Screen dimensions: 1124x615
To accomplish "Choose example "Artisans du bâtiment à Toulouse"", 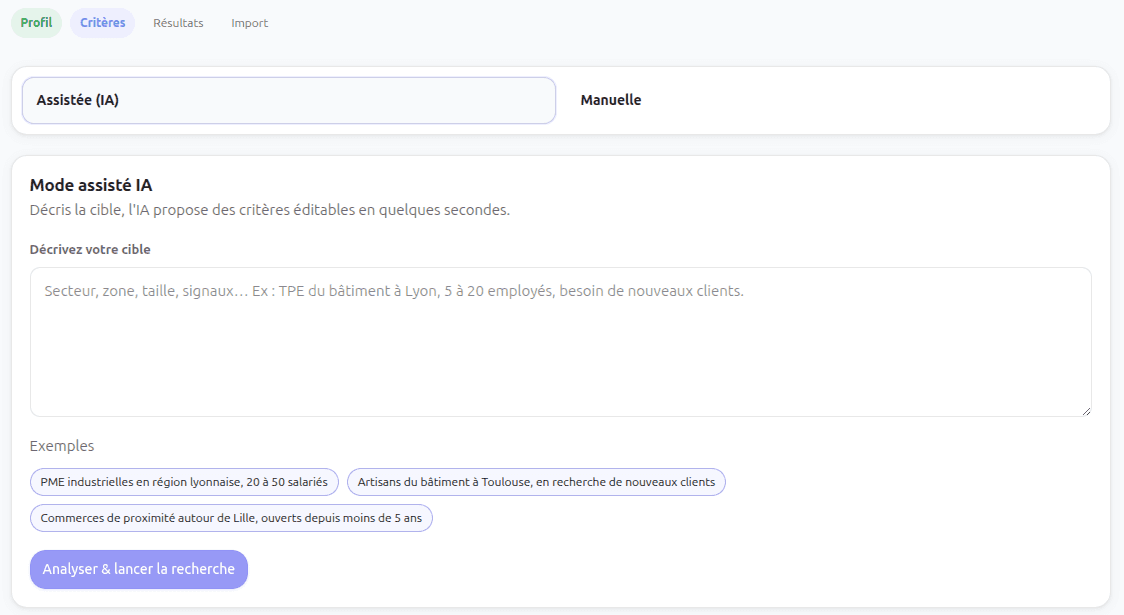I will 536,481.
